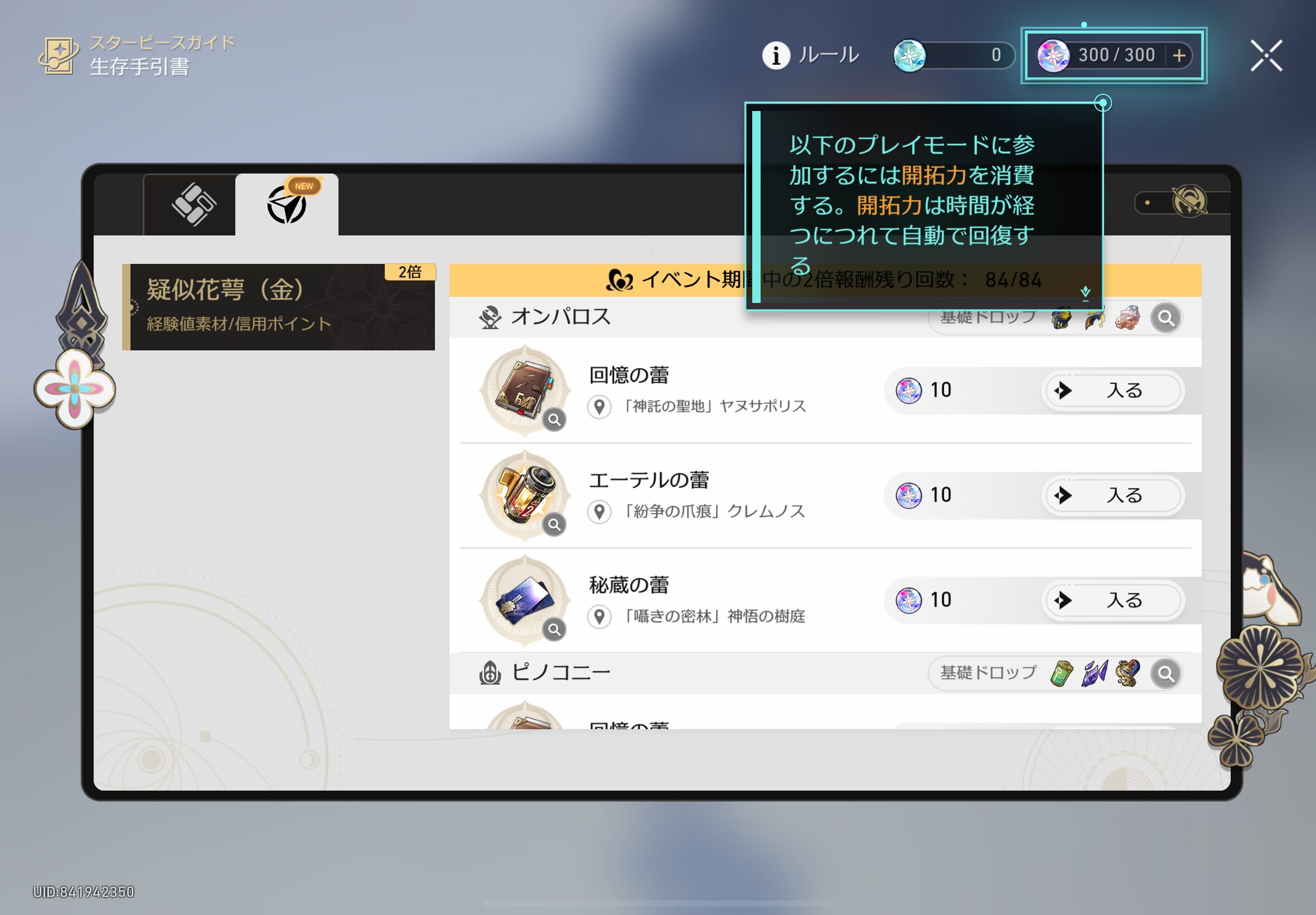Image resolution: width=1316 pixels, height=915 pixels.
Task: Click the magnifier on オンパロス base drops
Action: click(x=1165, y=317)
